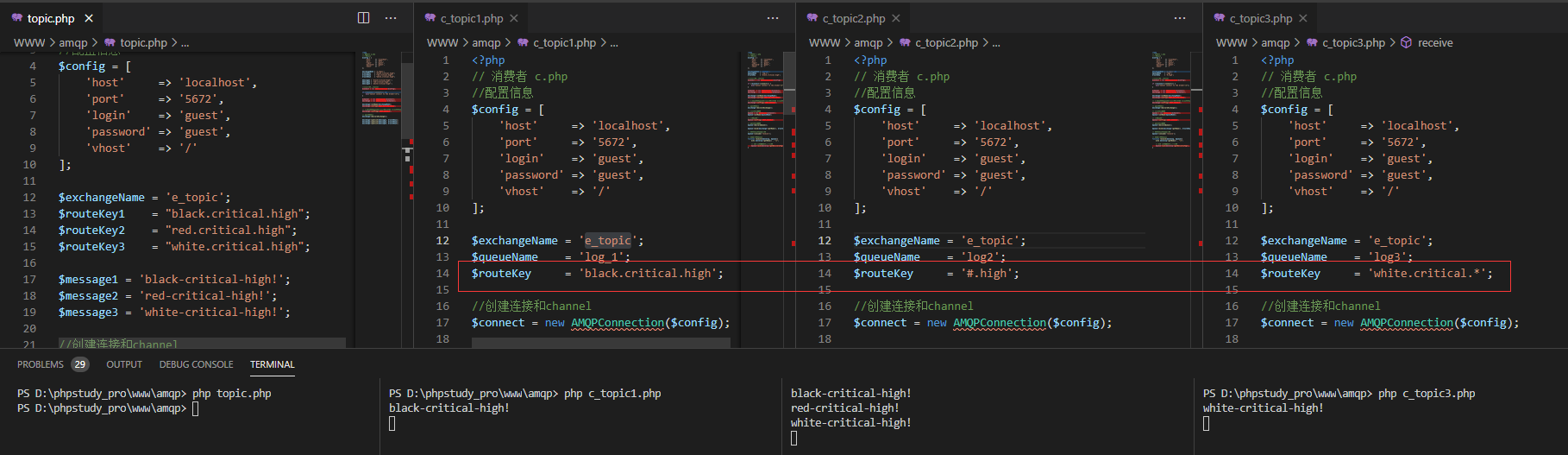The width and height of the screenshot is (1568, 455).
Task: Click PHP file icon on c_topic3.php tab
Action: click(1220, 18)
